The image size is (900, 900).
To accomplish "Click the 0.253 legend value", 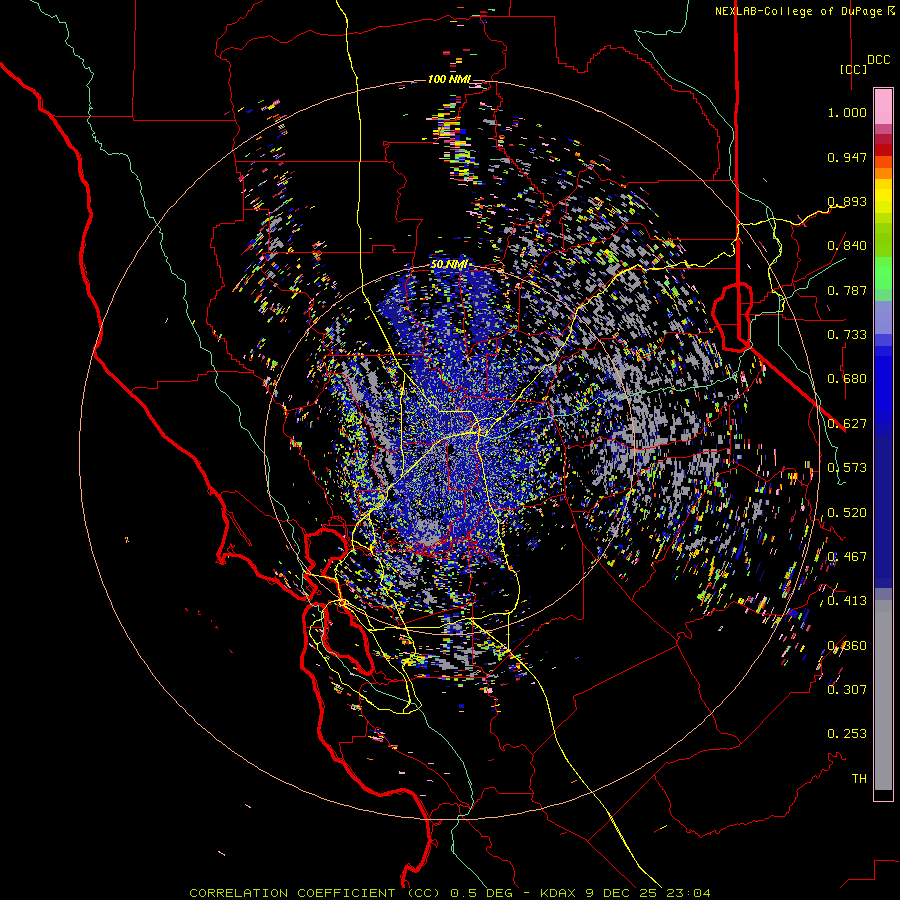I will [x=847, y=734].
